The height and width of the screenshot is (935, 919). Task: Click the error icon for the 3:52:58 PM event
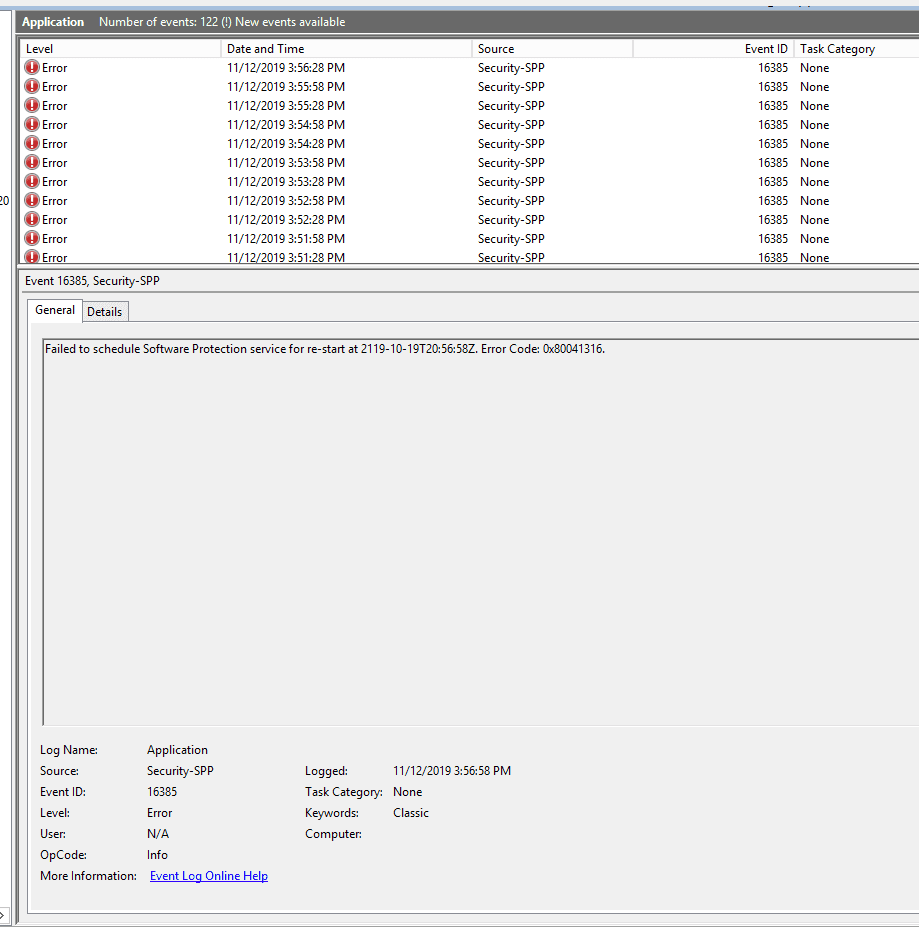click(32, 201)
